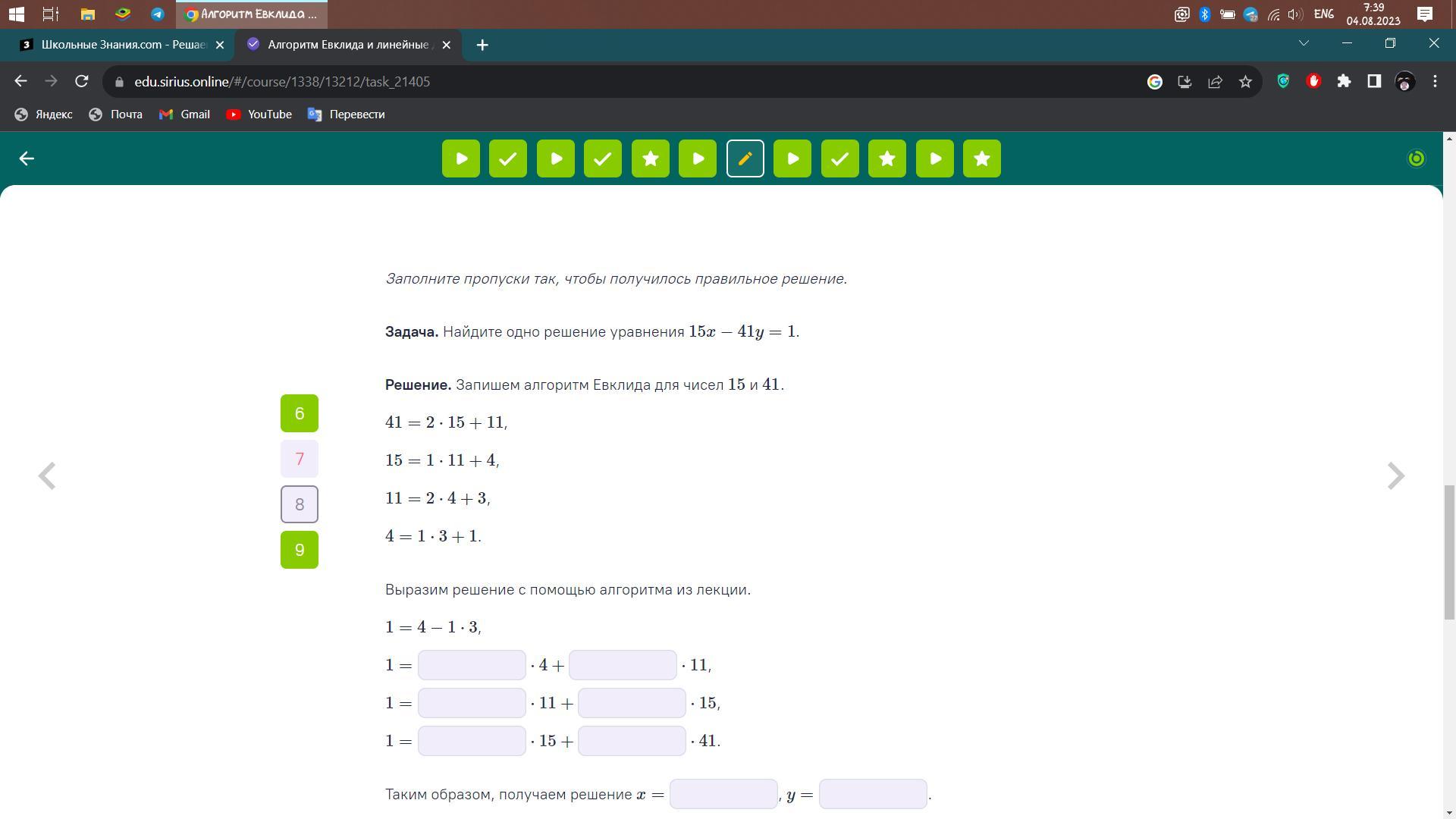Open Telegram from the Windows taskbar
This screenshot has height=819, width=1456.
[x=157, y=14]
